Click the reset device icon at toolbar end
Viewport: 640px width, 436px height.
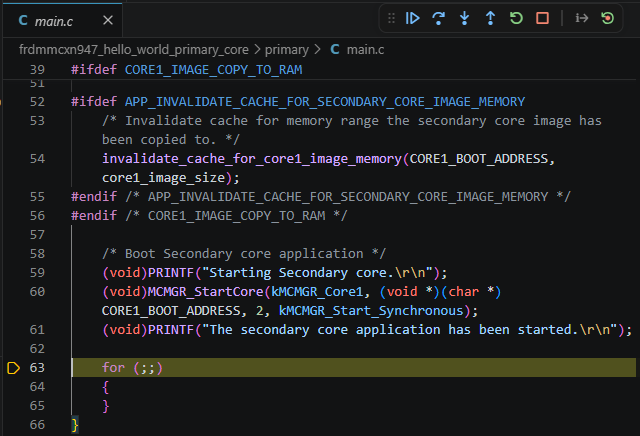(608, 18)
